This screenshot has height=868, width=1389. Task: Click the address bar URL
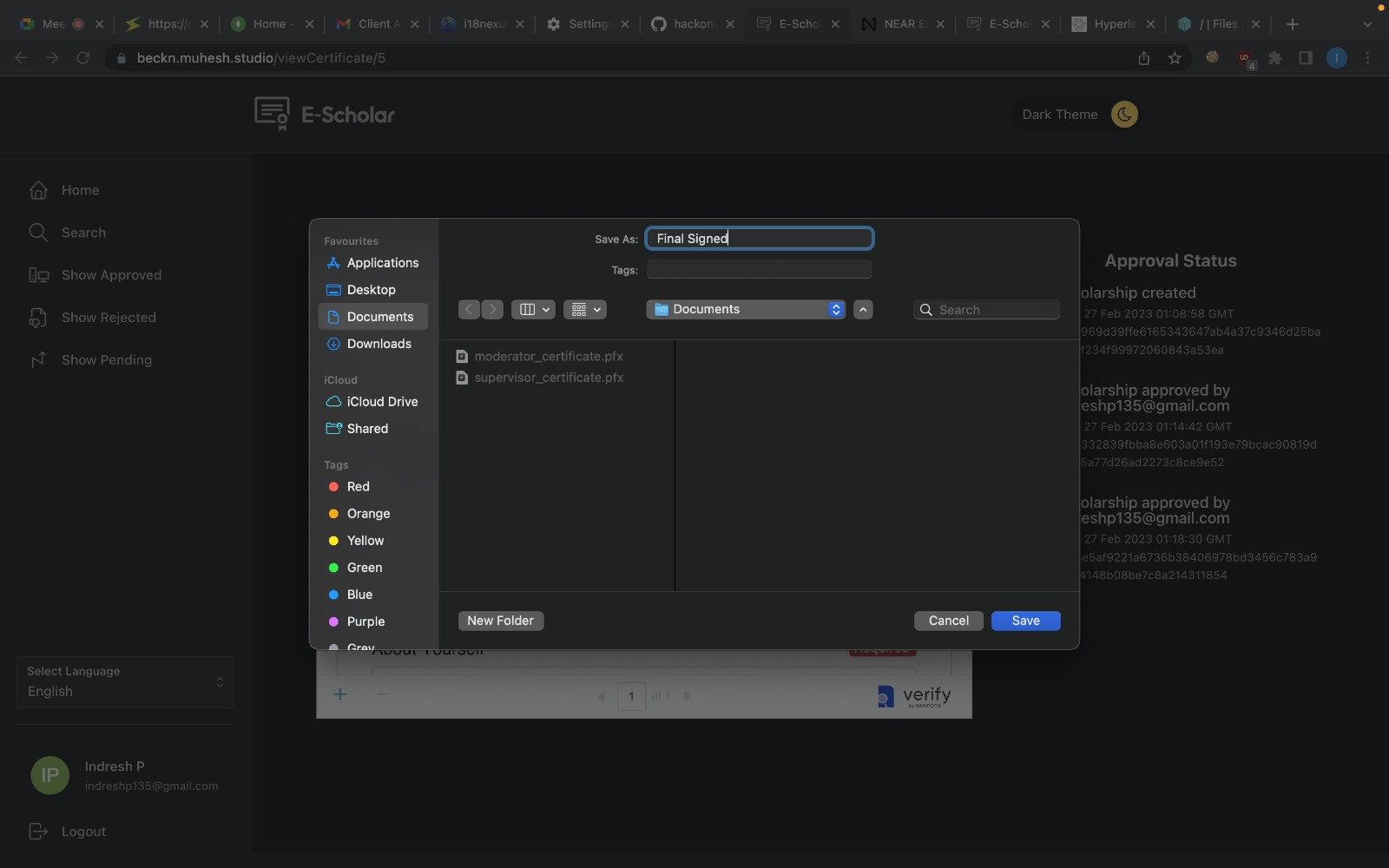tap(260, 58)
